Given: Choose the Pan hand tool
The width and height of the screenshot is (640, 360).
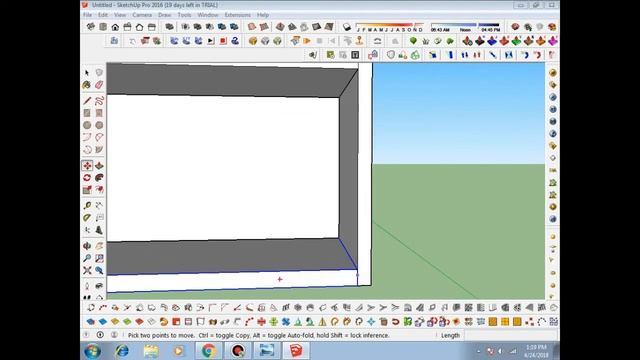Looking at the screenshot, I should click(99, 246).
